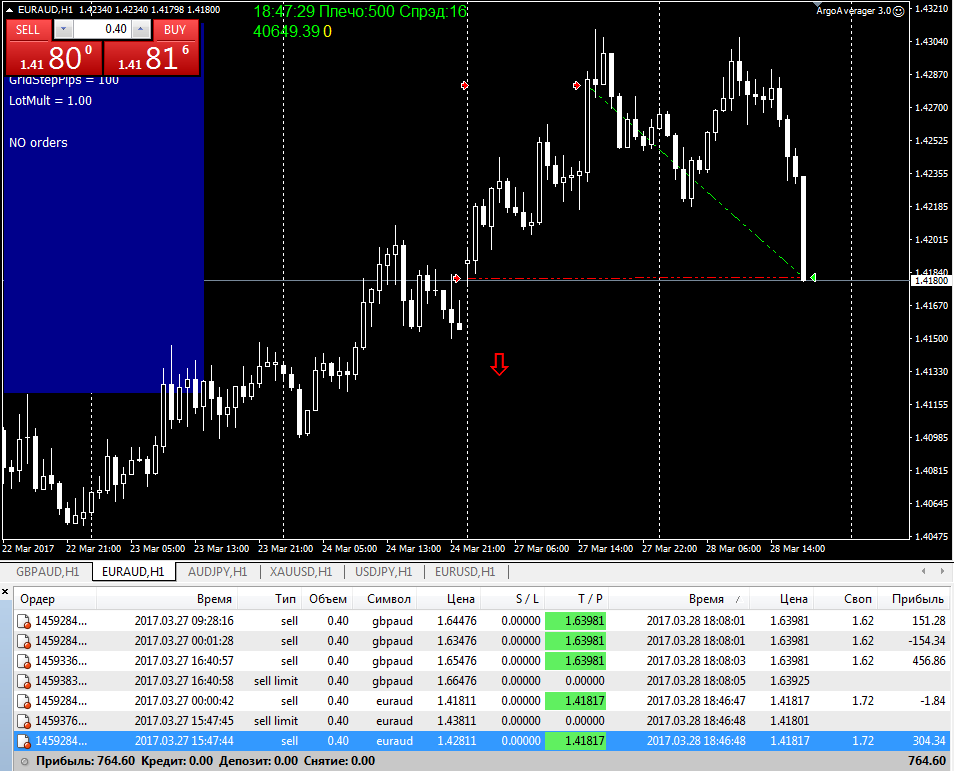Click the balance text 40649.39
The height and width of the screenshot is (771, 954).
pyautogui.click(x=287, y=32)
